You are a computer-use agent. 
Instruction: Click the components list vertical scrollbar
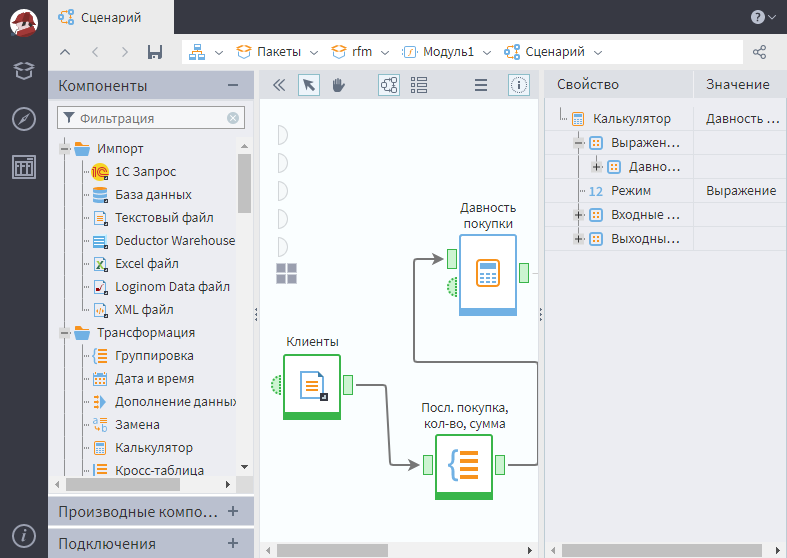244,184
